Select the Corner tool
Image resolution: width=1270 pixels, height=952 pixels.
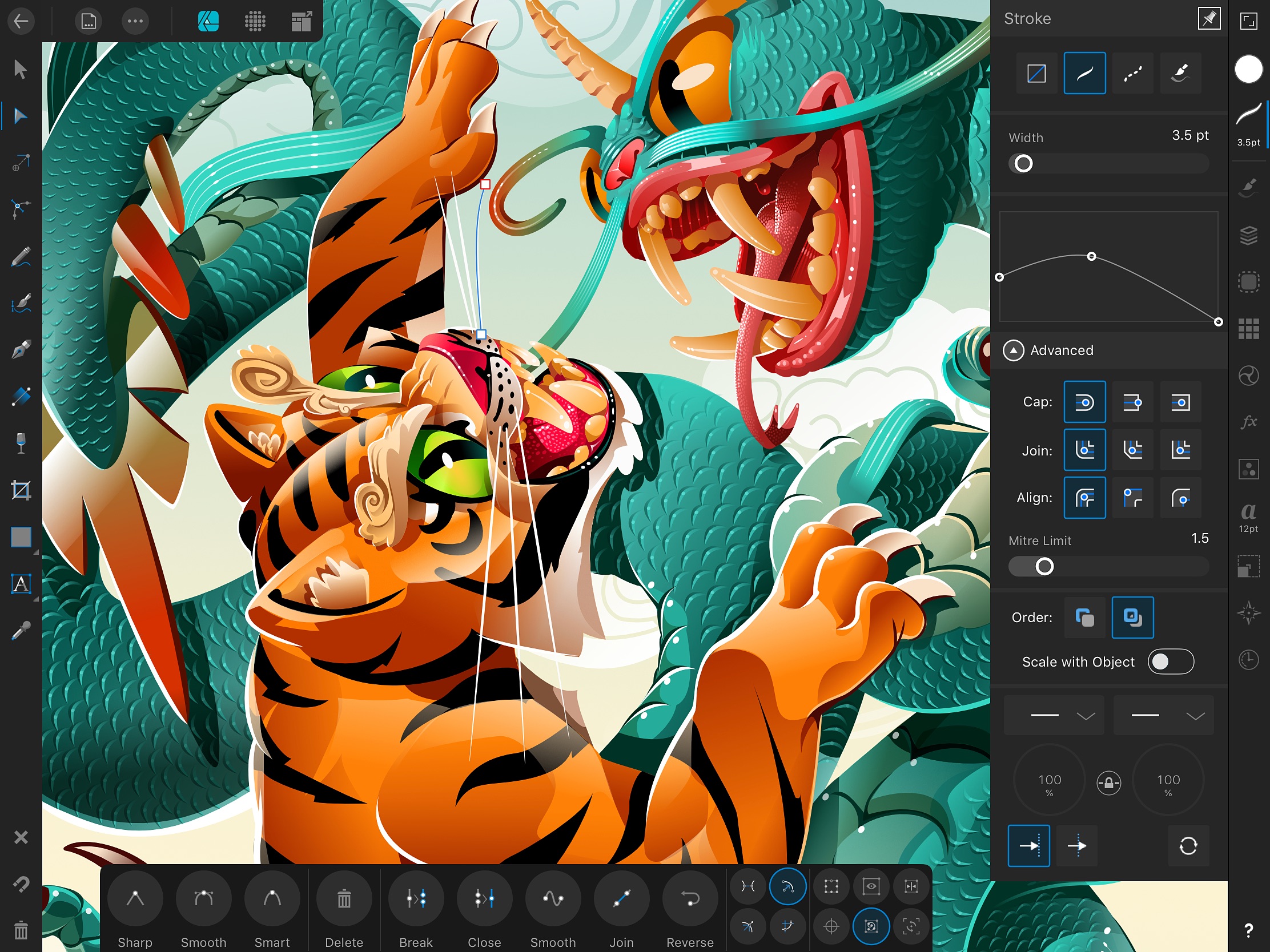(x=21, y=209)
